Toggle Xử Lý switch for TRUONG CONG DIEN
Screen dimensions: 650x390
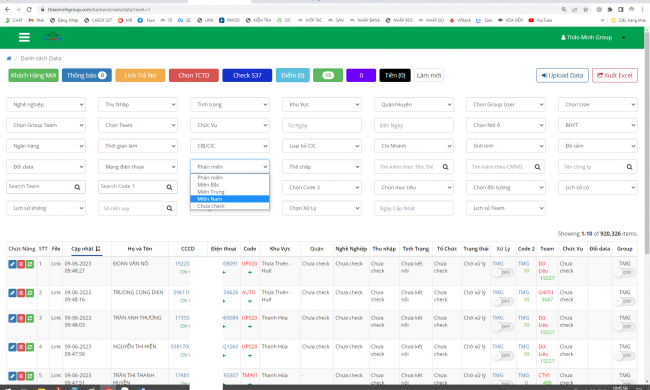click(502, 301)
